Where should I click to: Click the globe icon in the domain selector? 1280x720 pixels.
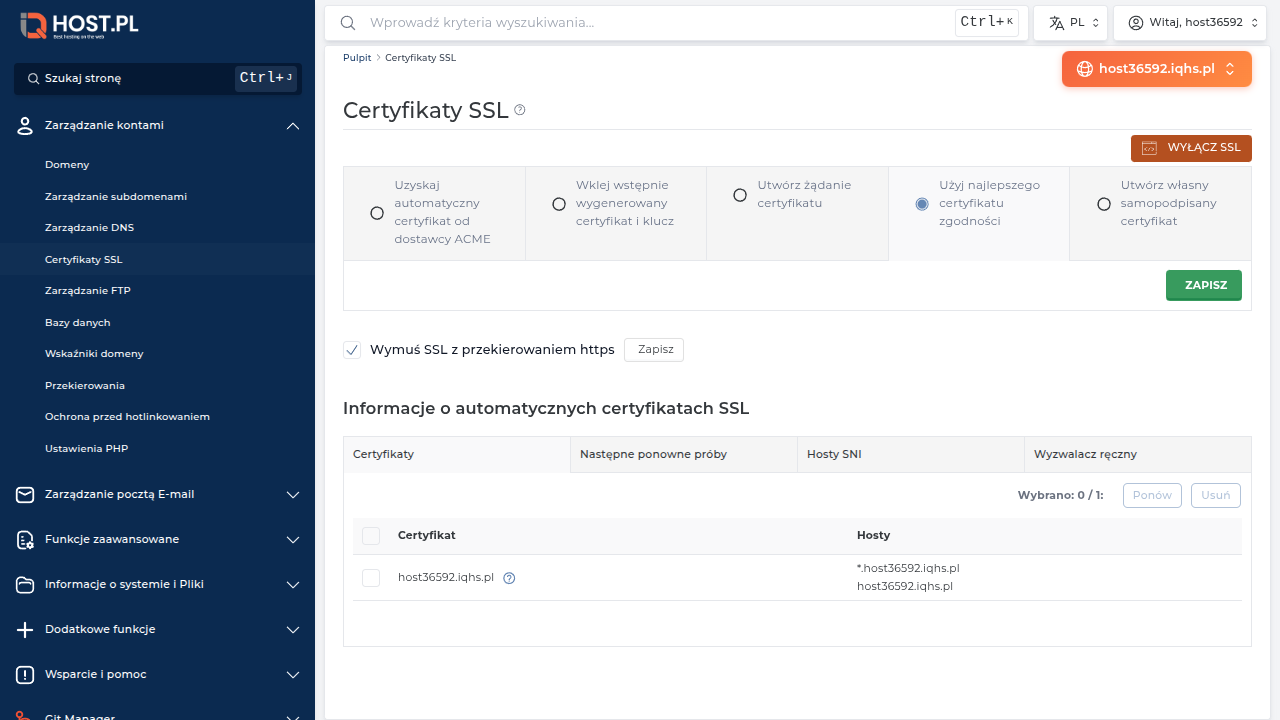pos(1085,69)
